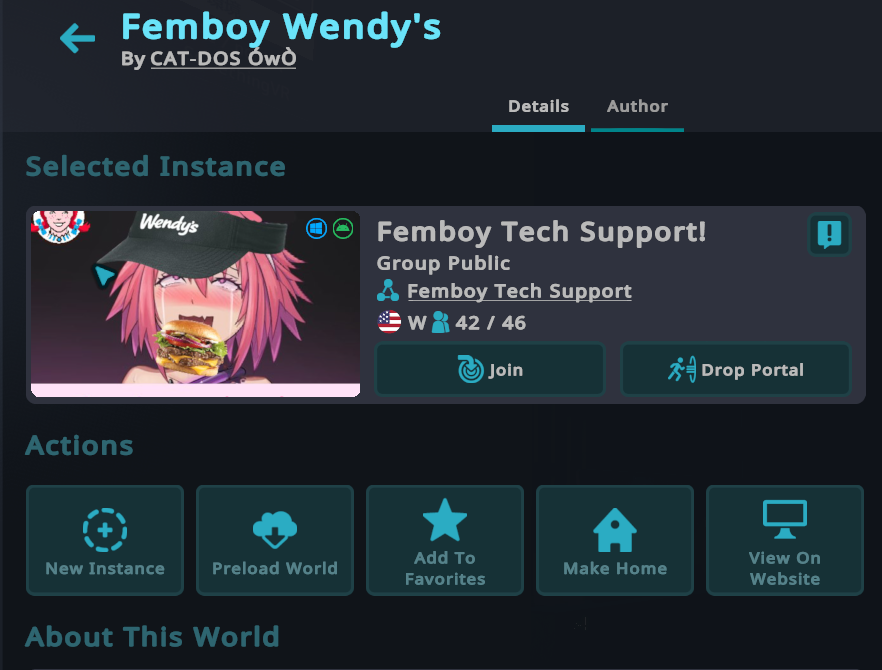Image resolution: width=882 pixels, height=670 pixels.
Task: Click the Android platform badge icon
Action: [x=343, y=229]
